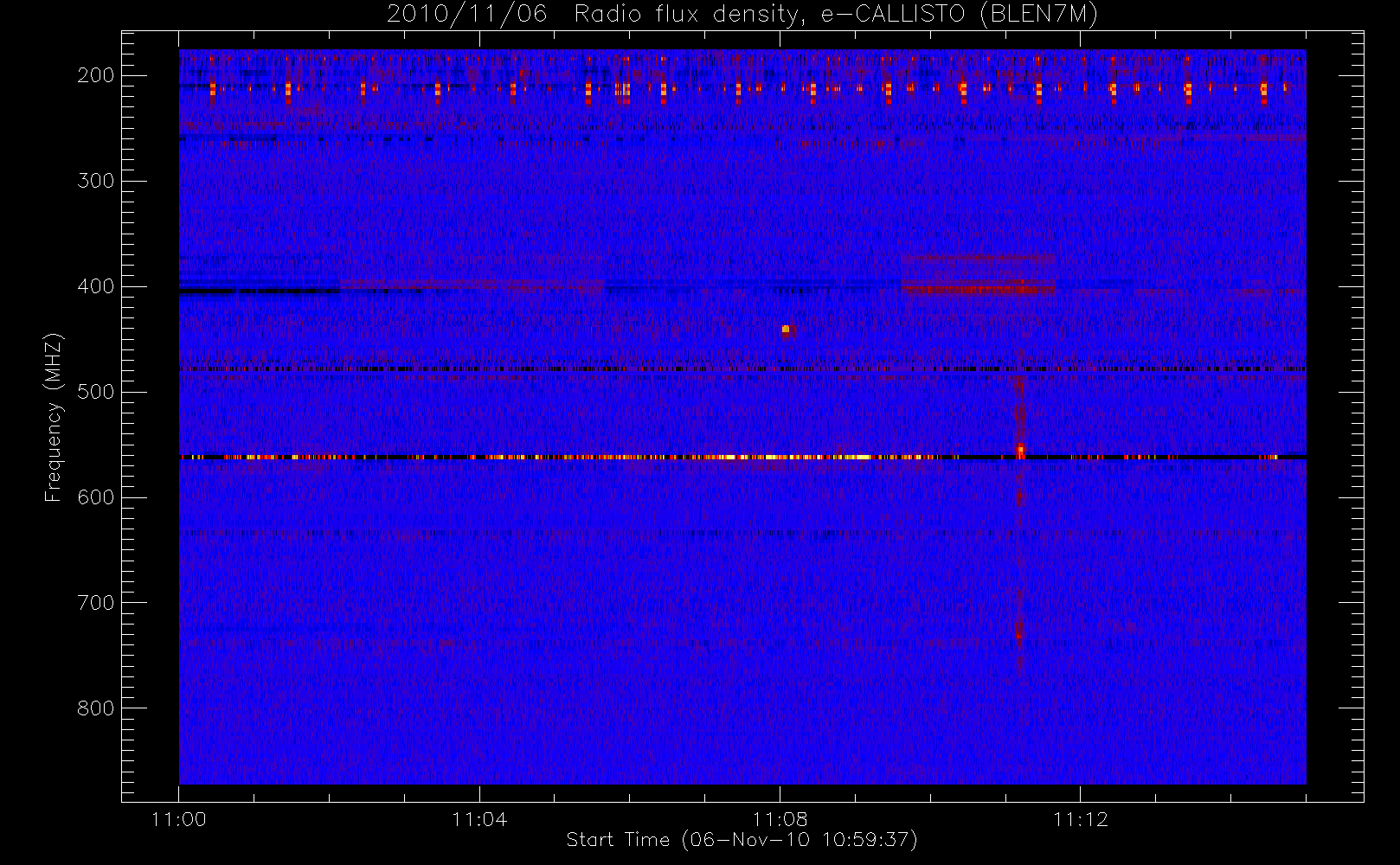Click the isolated yellow spot near 440 MHz
Image resolution: width=1400 pixels, height=865 pixels.
pyautogui.click(x=786, y=329)
